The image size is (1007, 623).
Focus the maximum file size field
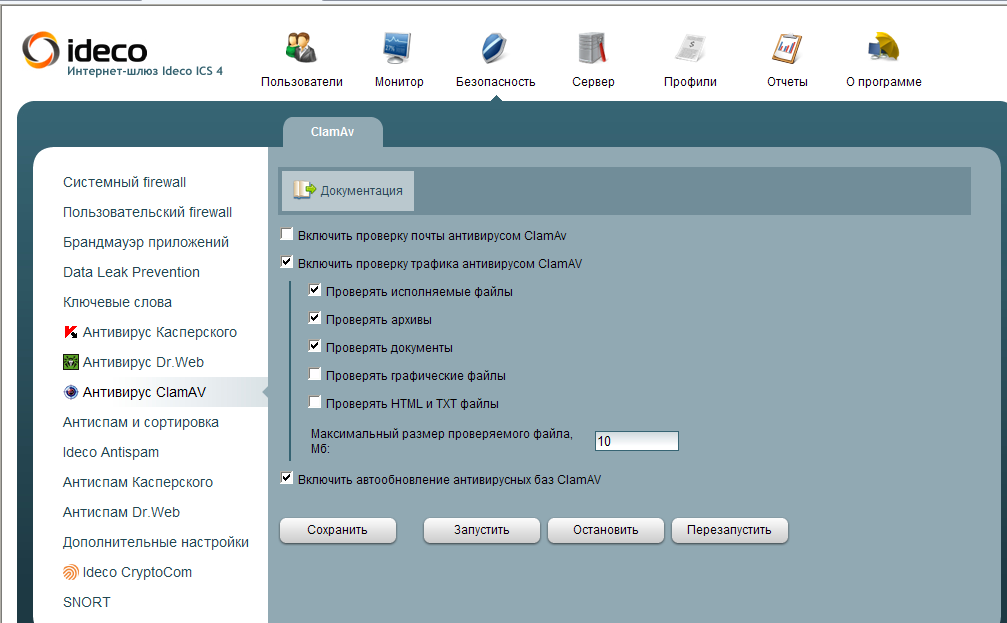coord(636,441)
